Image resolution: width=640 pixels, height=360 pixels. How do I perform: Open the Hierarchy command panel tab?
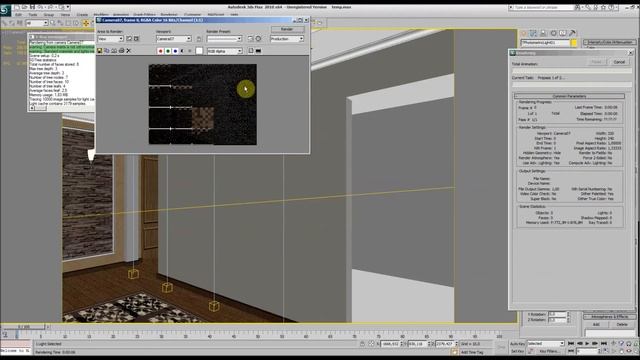pyautogui.click(x=543, y=33)
